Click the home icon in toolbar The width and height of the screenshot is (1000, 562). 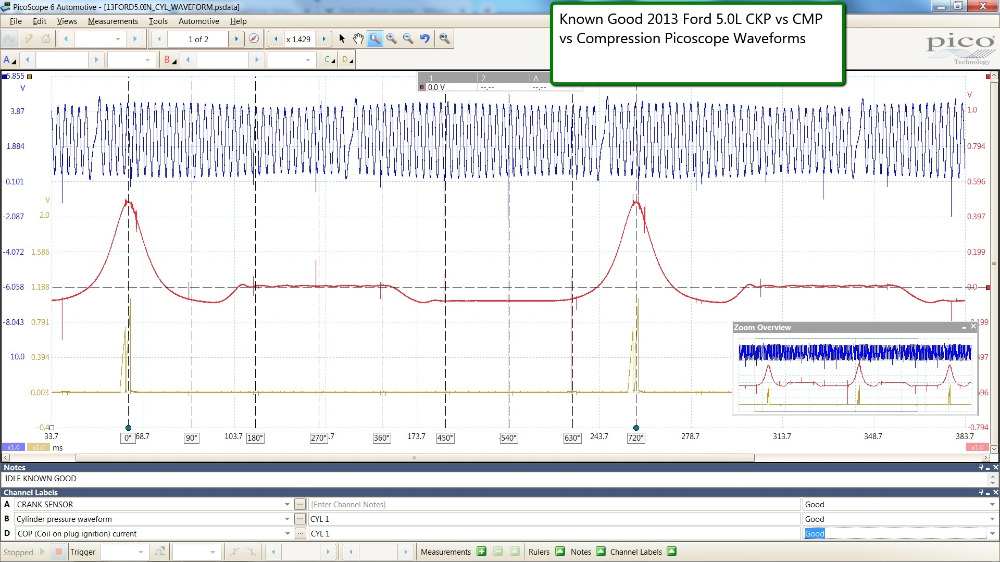pyautogui.click(x=45, y=39)
